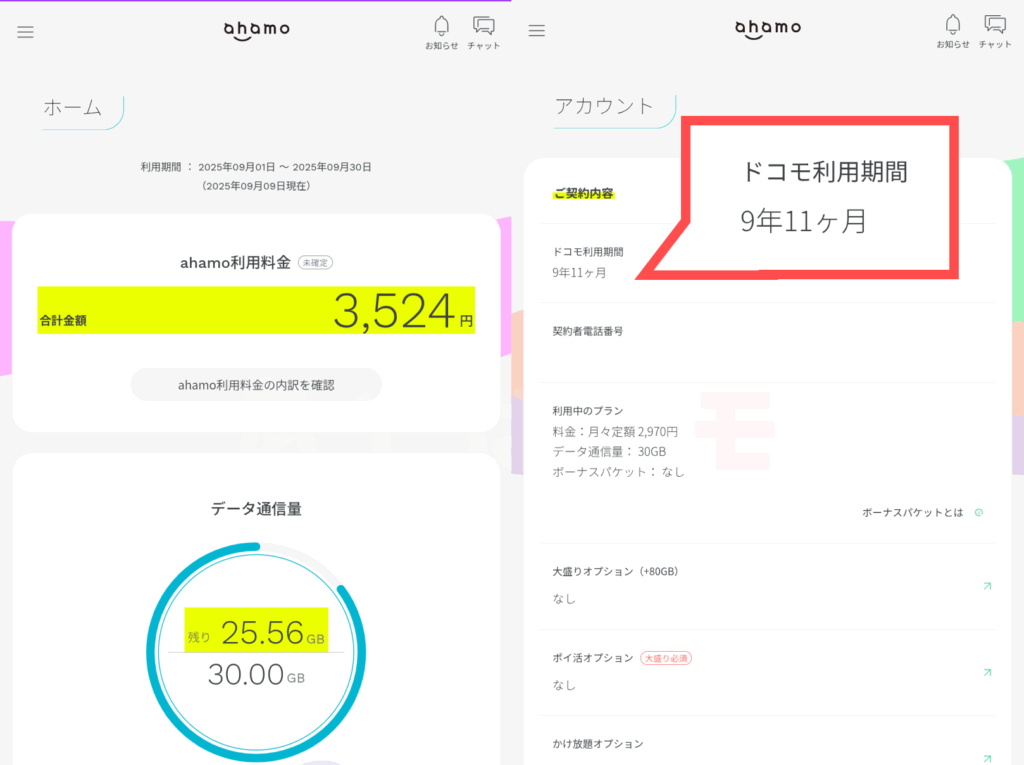The width and height of the screenshot is (1024, 765).
Task: Click the 大盛り必須 badge
Action: click(666, 658)
